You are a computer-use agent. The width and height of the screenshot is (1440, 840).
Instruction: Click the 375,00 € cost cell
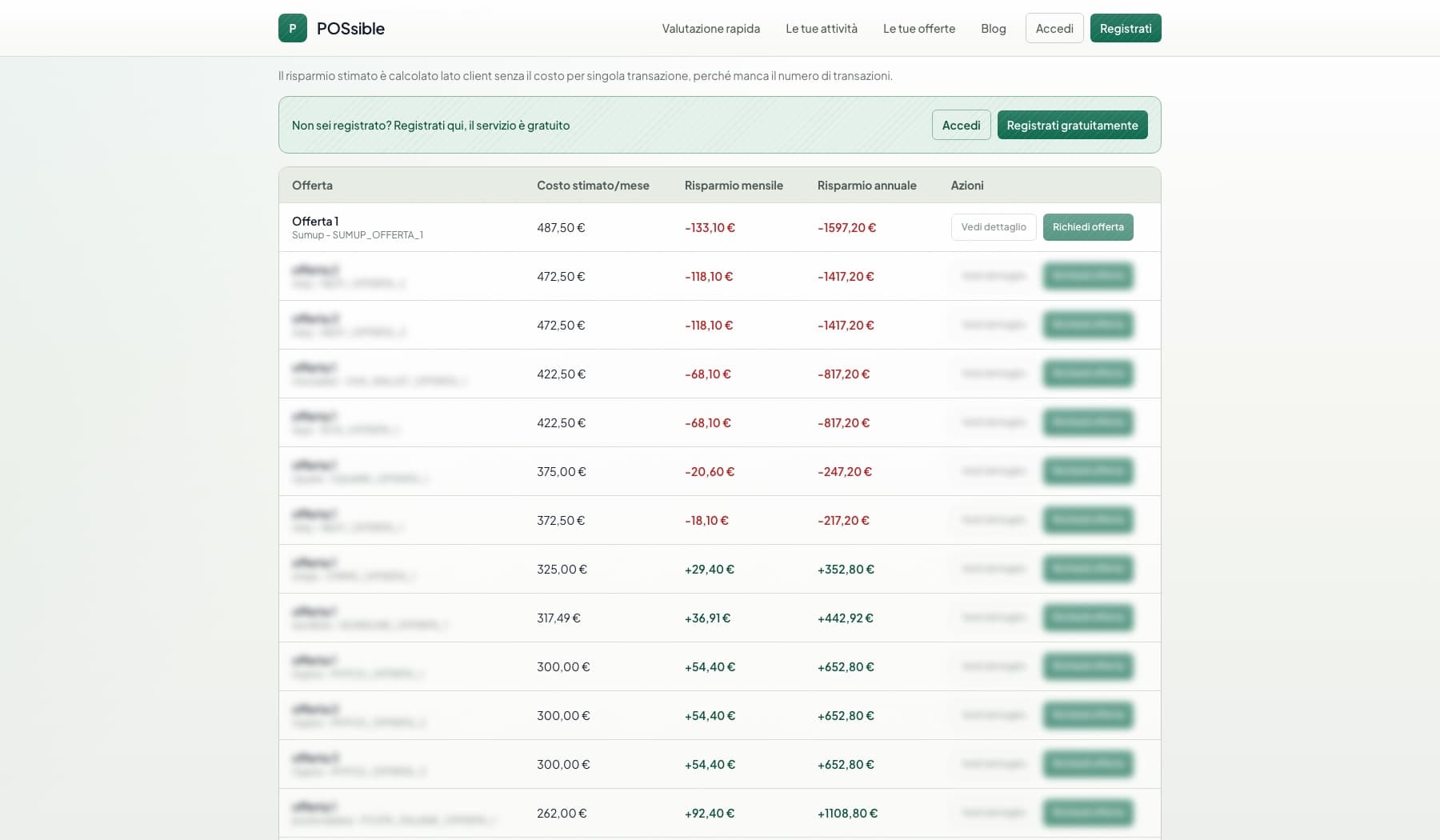click(562, 472)
